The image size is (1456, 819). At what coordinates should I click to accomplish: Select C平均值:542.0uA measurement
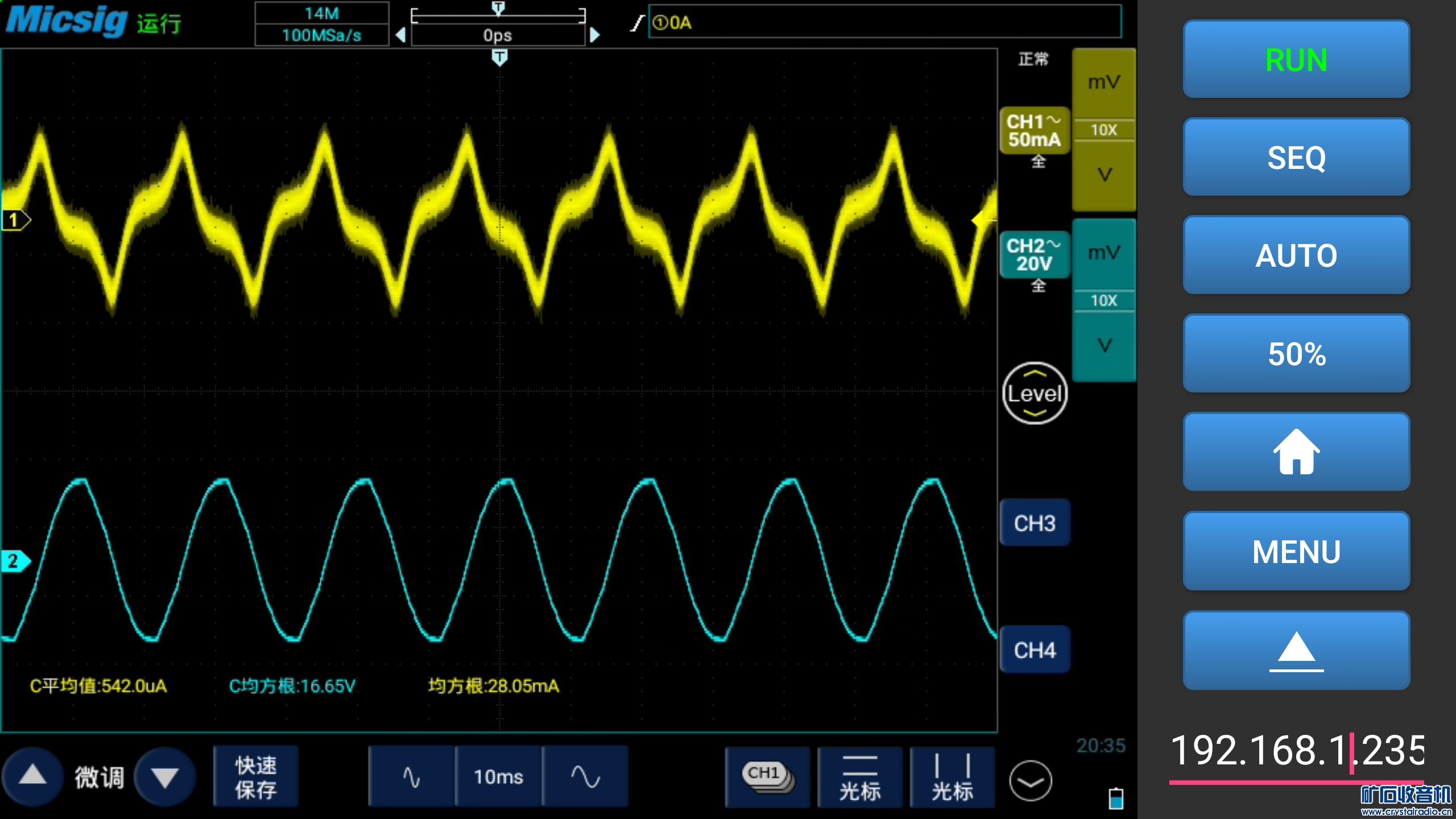tap(98, 686)
